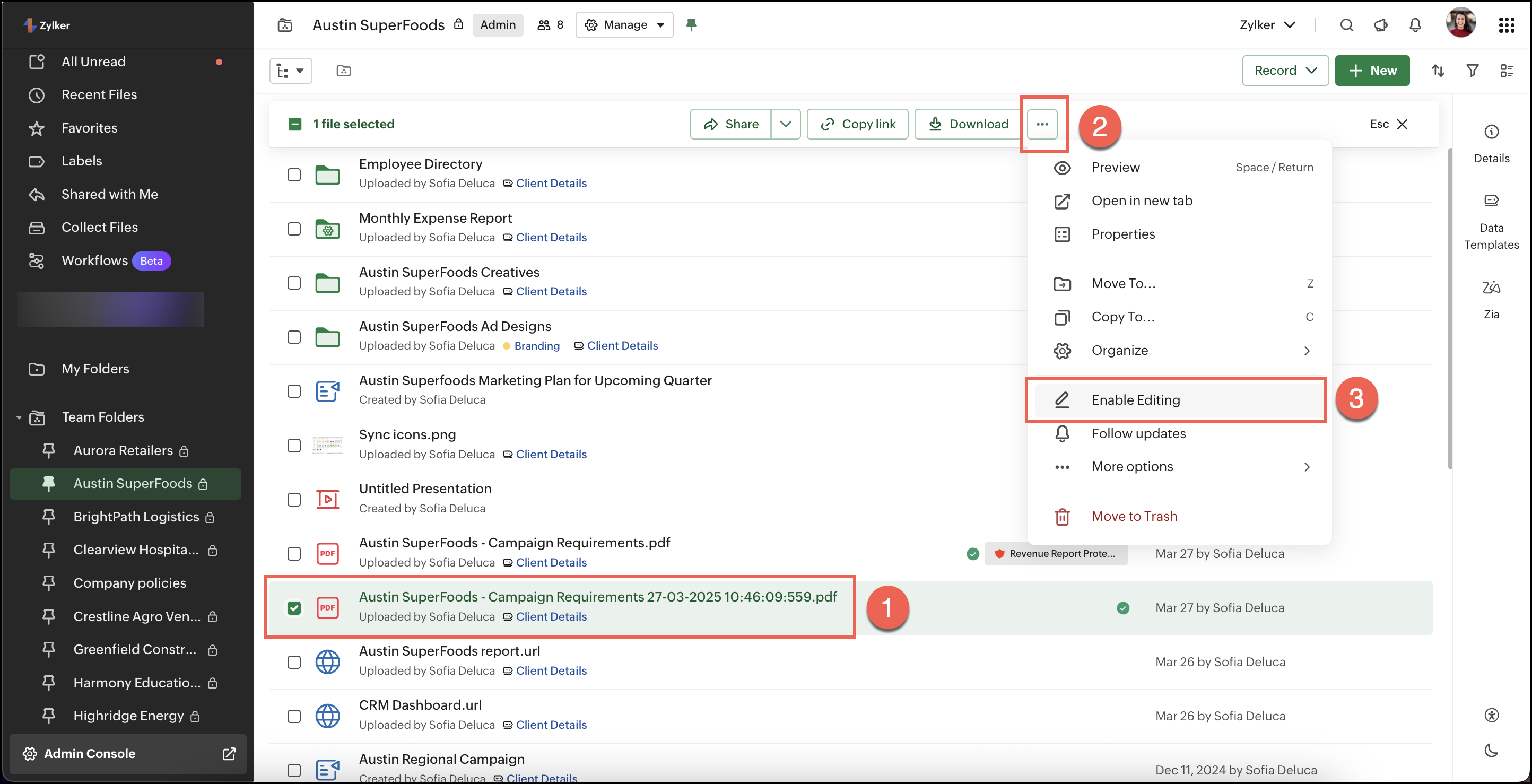Open the Data Templates panel icon
Viewport: 1532px width, 784px height.
click(x=1491, y=201)
